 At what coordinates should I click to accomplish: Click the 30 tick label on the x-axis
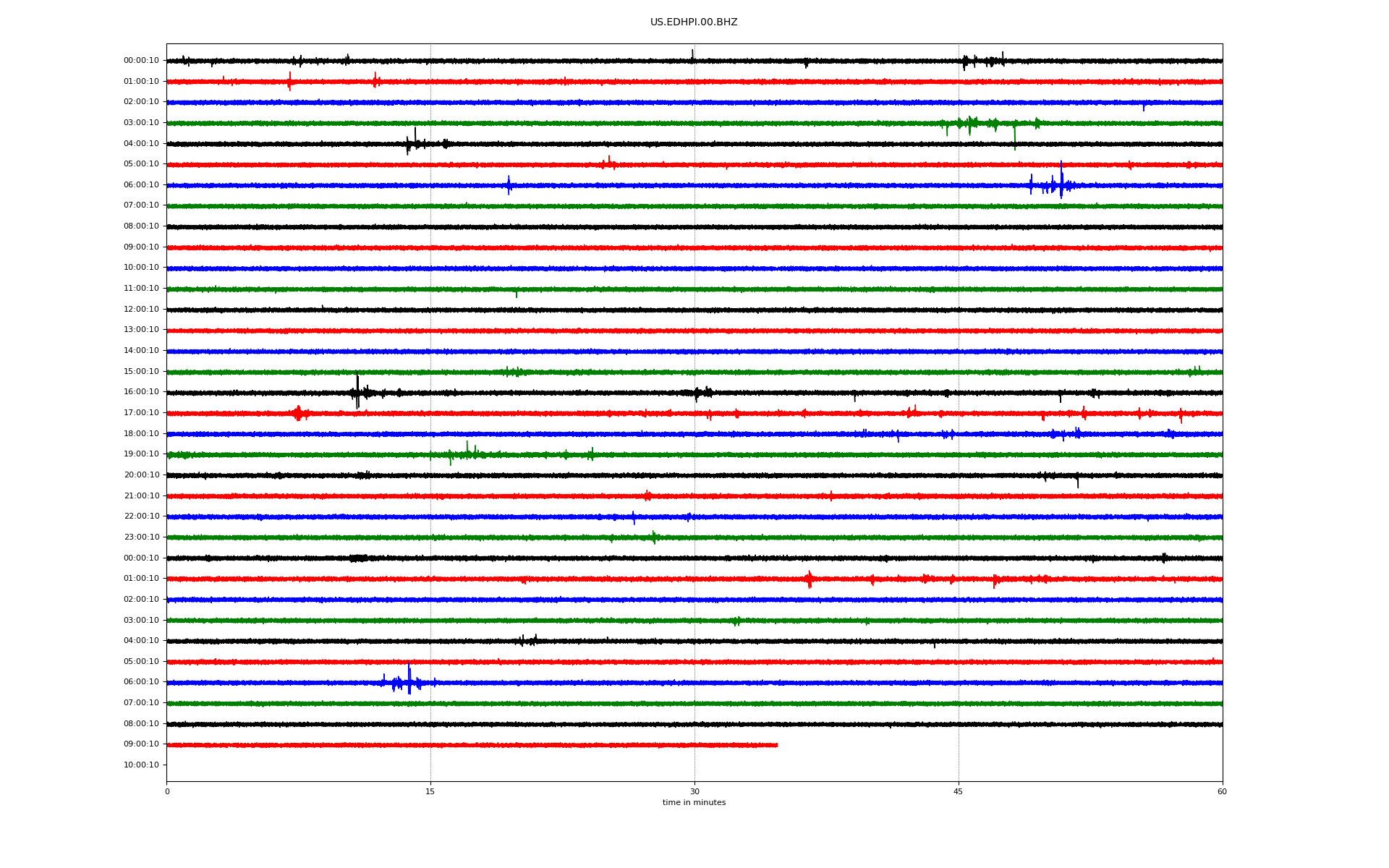pos(694,792)
